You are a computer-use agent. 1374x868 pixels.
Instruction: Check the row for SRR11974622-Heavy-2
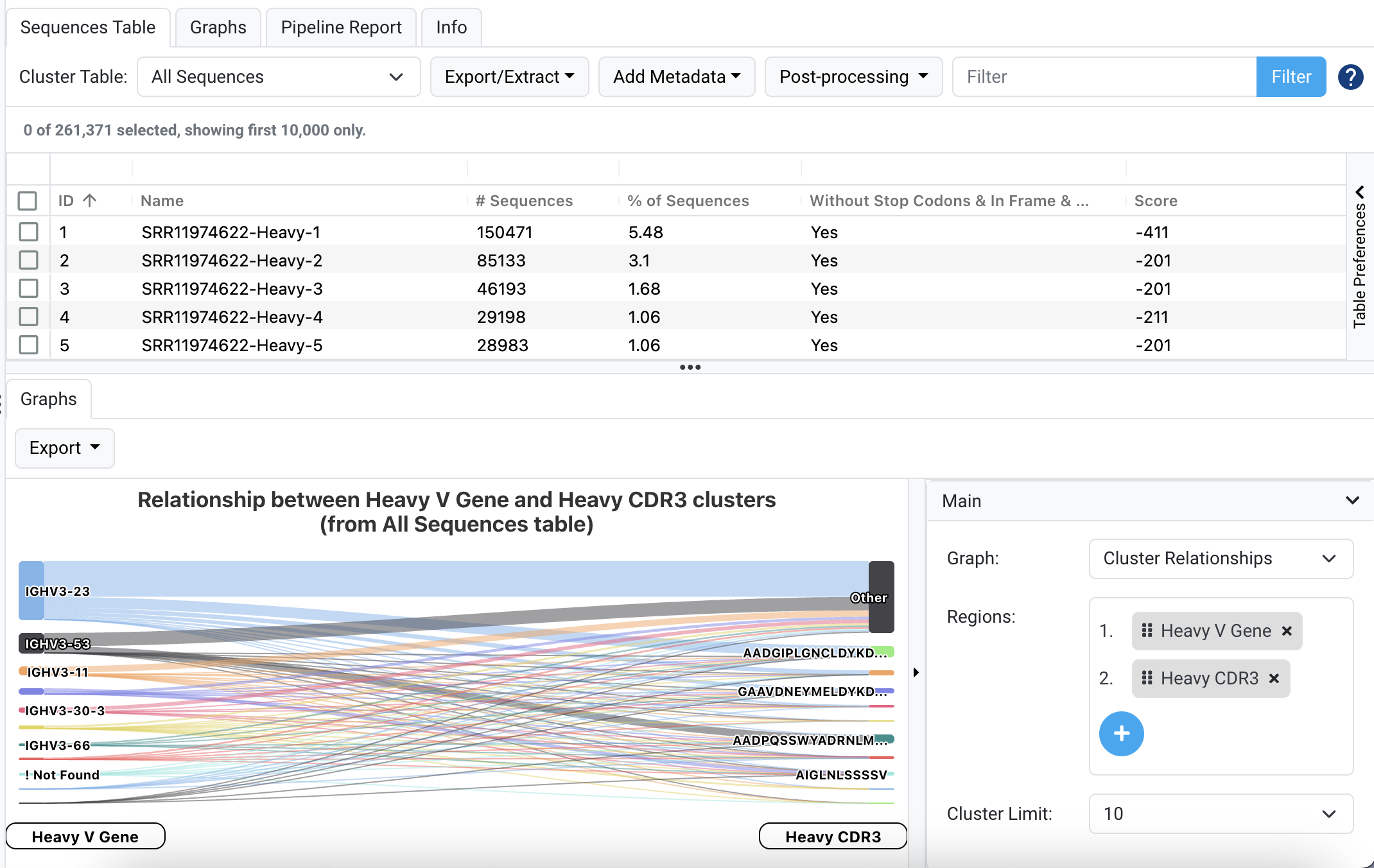tap(28, 260)
